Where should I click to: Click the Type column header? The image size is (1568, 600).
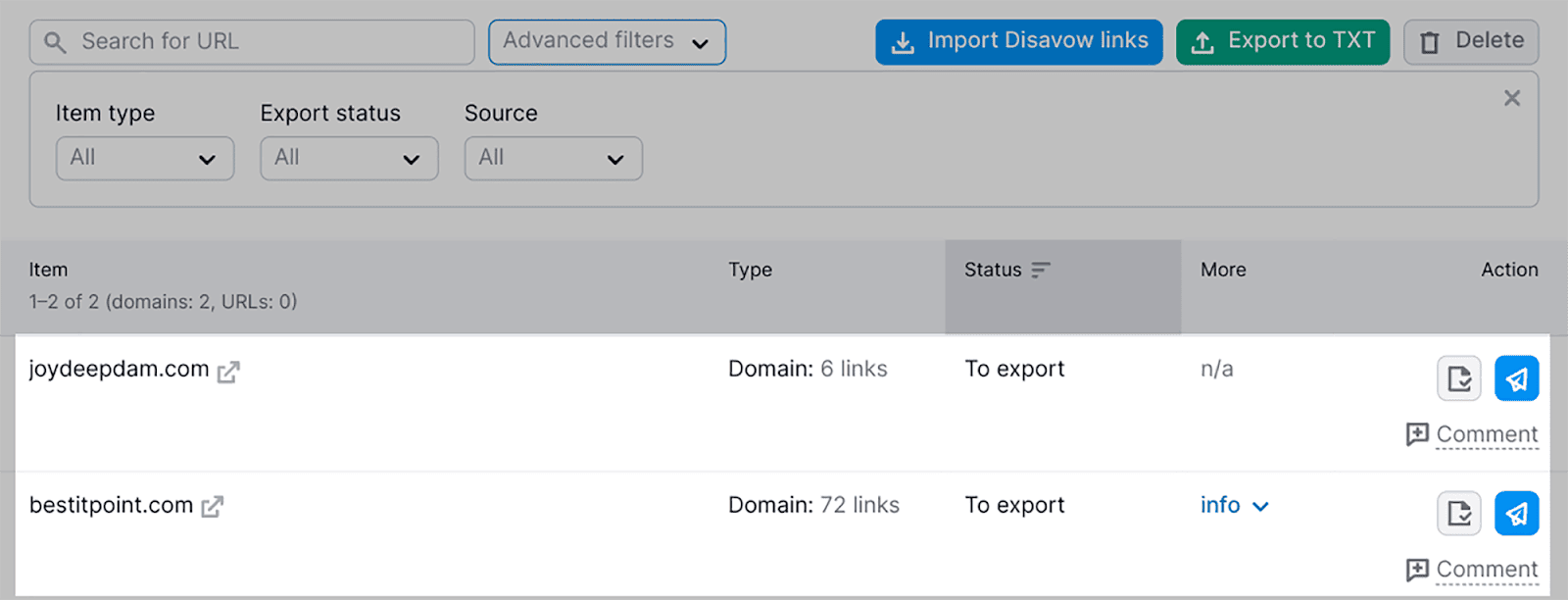(750, 270)
